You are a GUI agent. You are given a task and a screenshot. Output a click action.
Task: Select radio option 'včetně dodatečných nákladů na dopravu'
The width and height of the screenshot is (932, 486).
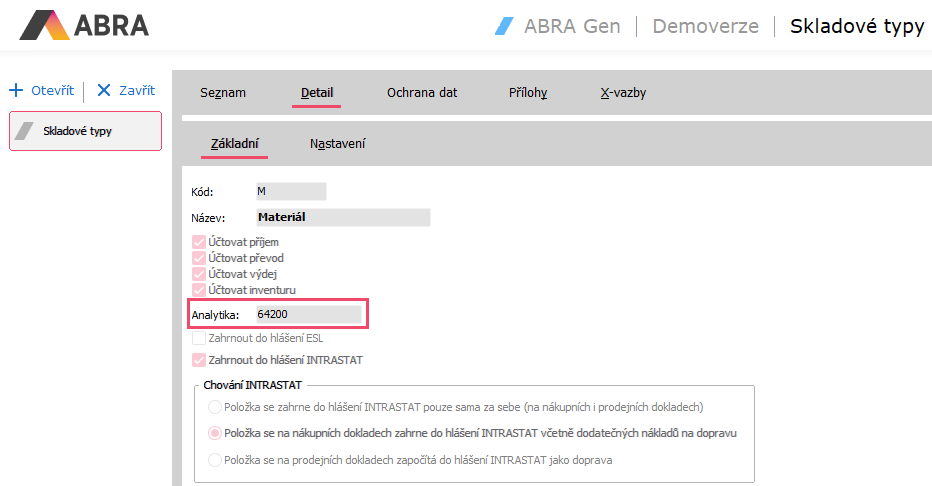tap(214, 433)
